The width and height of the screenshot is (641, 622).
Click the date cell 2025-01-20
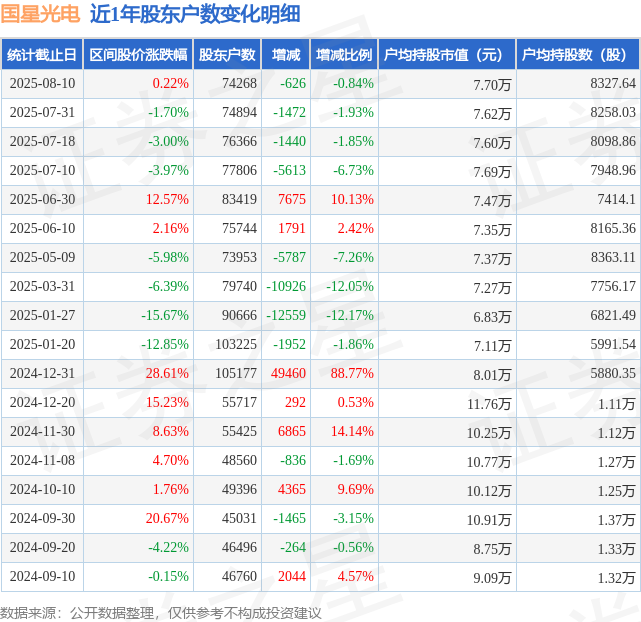coord(43,345)
